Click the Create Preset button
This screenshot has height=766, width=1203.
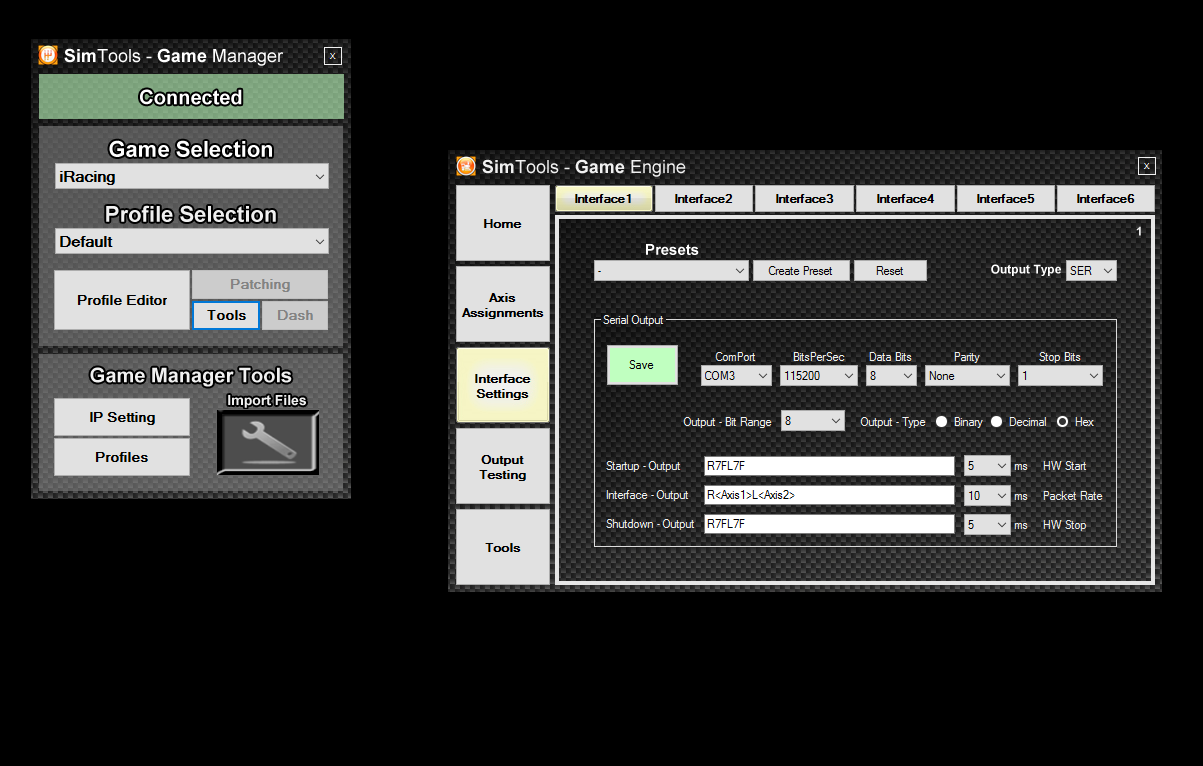pyautogui.click(x=801, y=271)
